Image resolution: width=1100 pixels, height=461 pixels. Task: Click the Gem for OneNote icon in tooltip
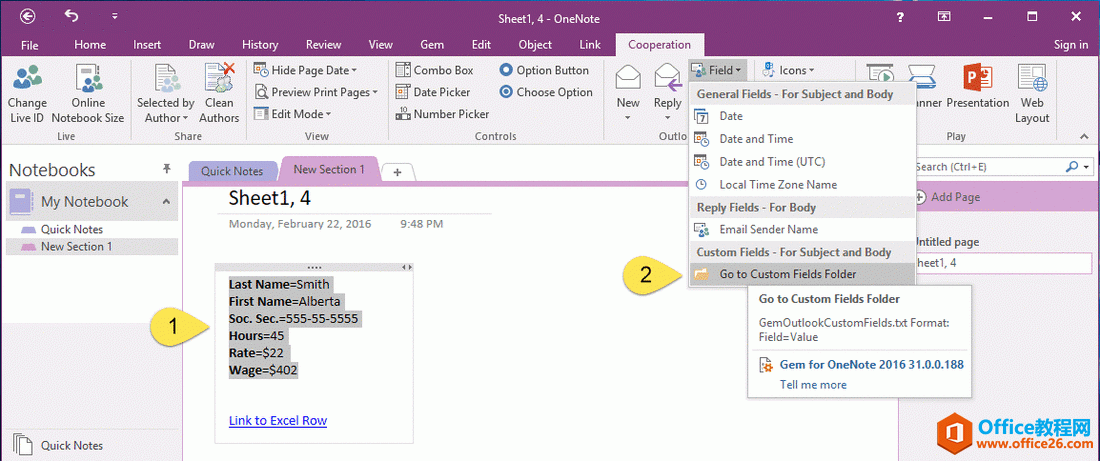[767, 365]
